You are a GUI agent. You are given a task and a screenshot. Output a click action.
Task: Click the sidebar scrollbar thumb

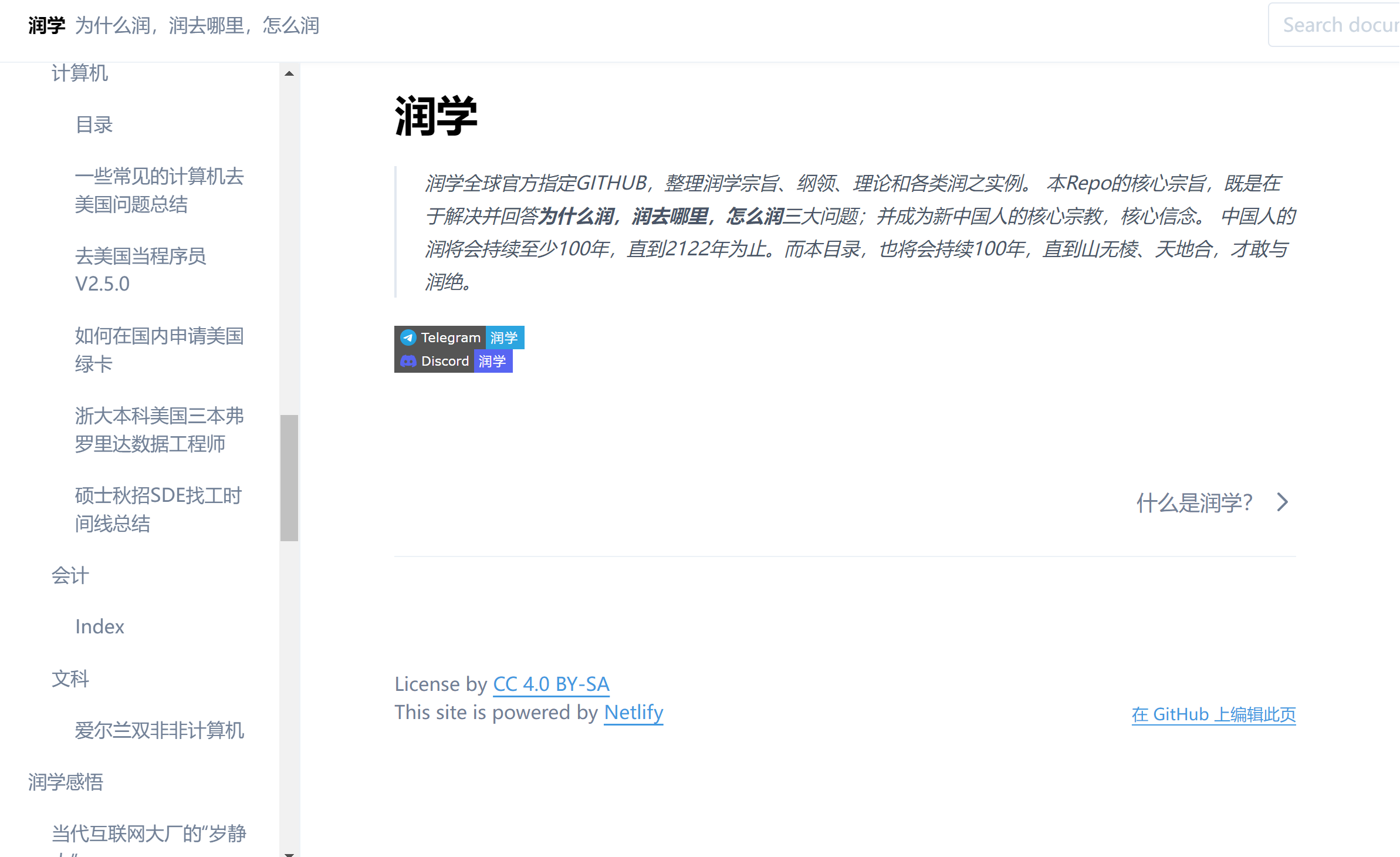tap(289, 478)
